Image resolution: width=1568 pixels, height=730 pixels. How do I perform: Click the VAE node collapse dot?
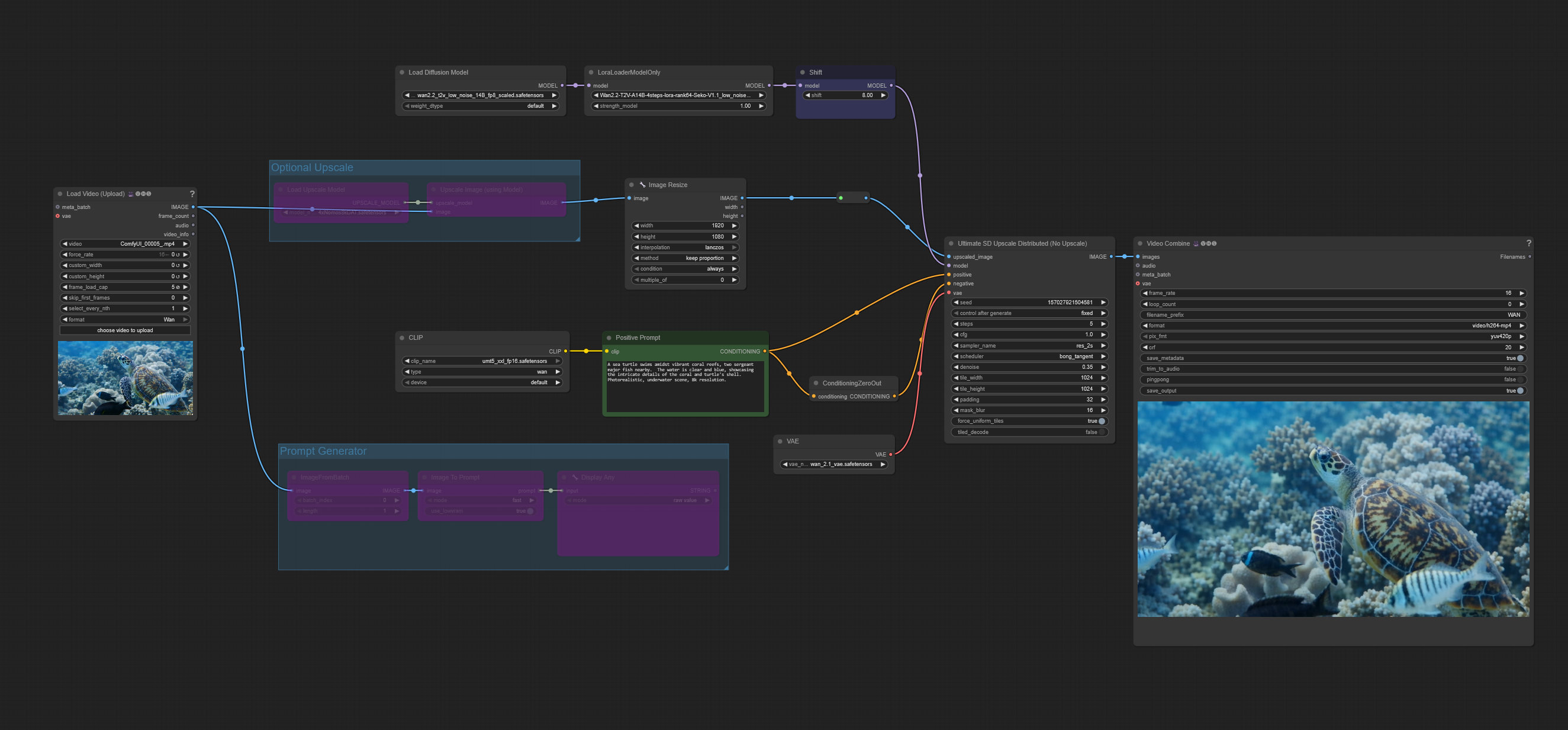click(x=780, y=442)
